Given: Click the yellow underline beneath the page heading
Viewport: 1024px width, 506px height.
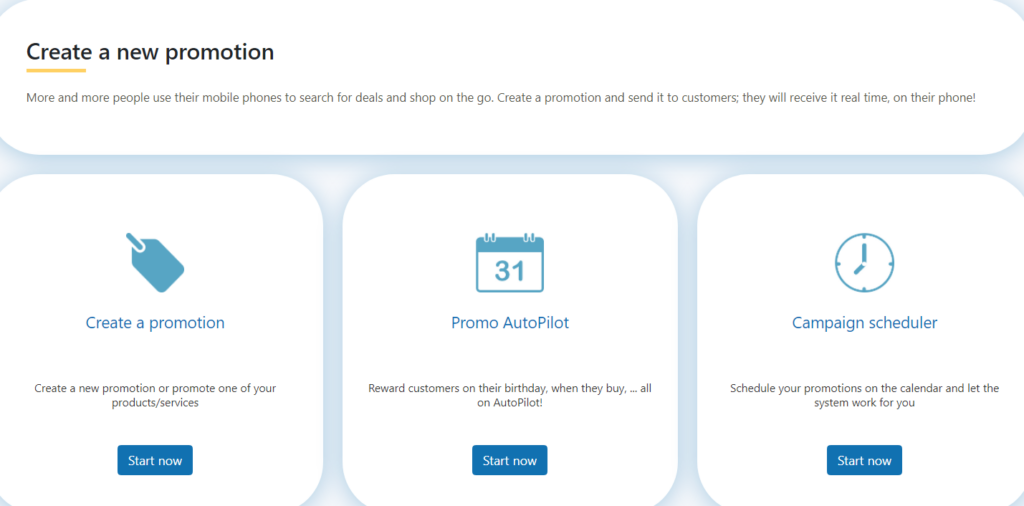Looking at the screenshot, I should [x=56, y=71].
